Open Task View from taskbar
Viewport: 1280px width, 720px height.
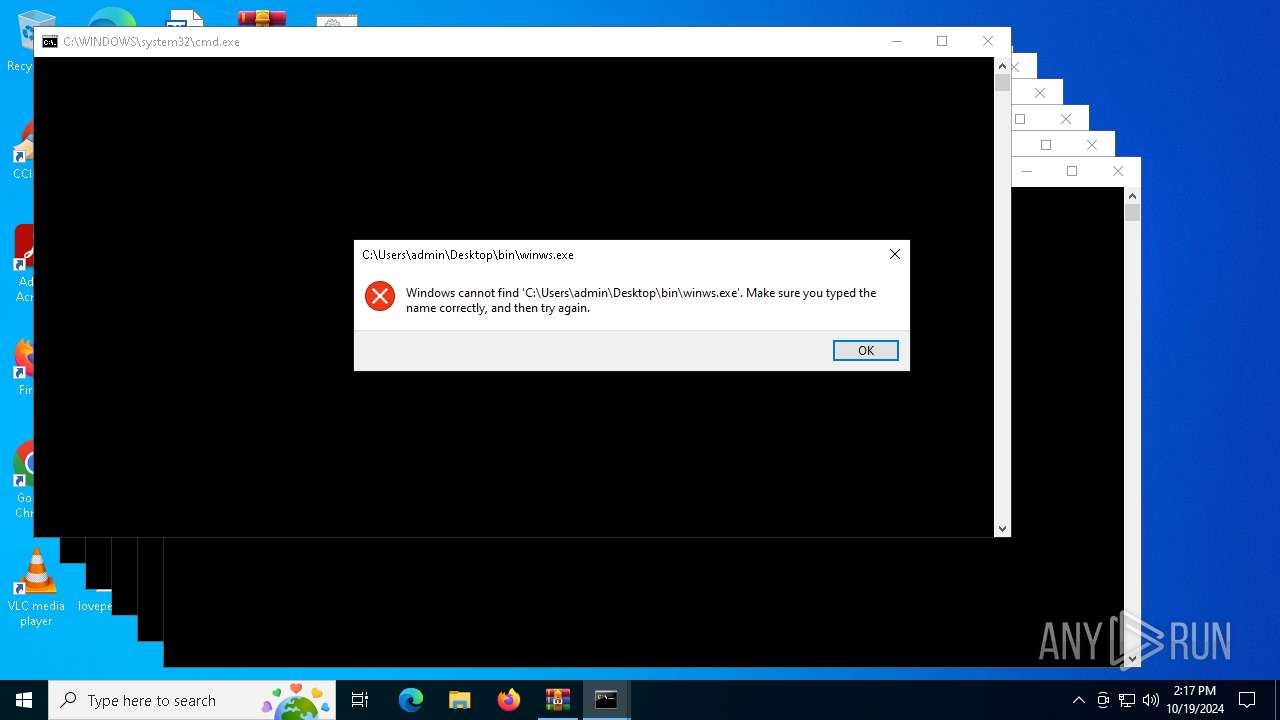360,700
